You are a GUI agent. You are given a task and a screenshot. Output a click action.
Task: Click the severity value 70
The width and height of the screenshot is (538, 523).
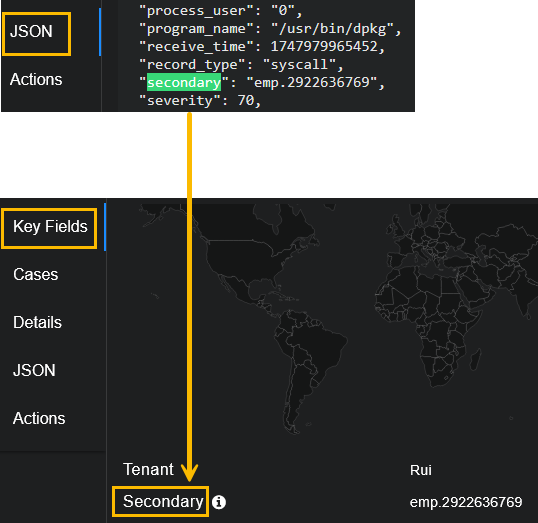point(246,101)
